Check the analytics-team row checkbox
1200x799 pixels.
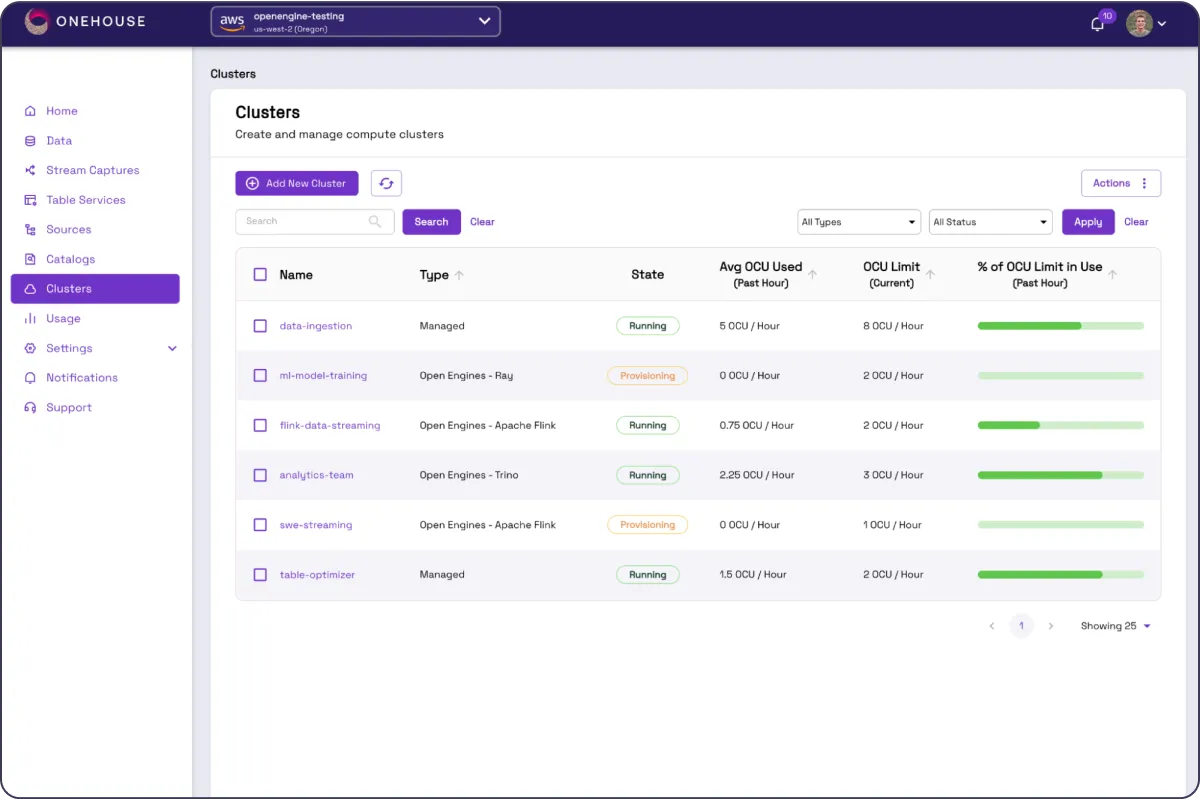260,475
